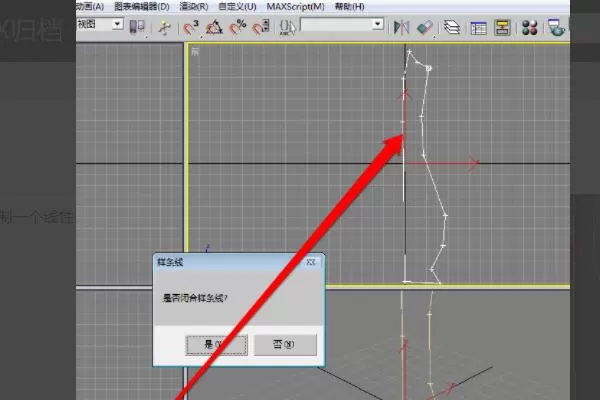Screen dimensions: 600x400
Task: Open the 帮助(H) help menu
Action: click(349, 7)
